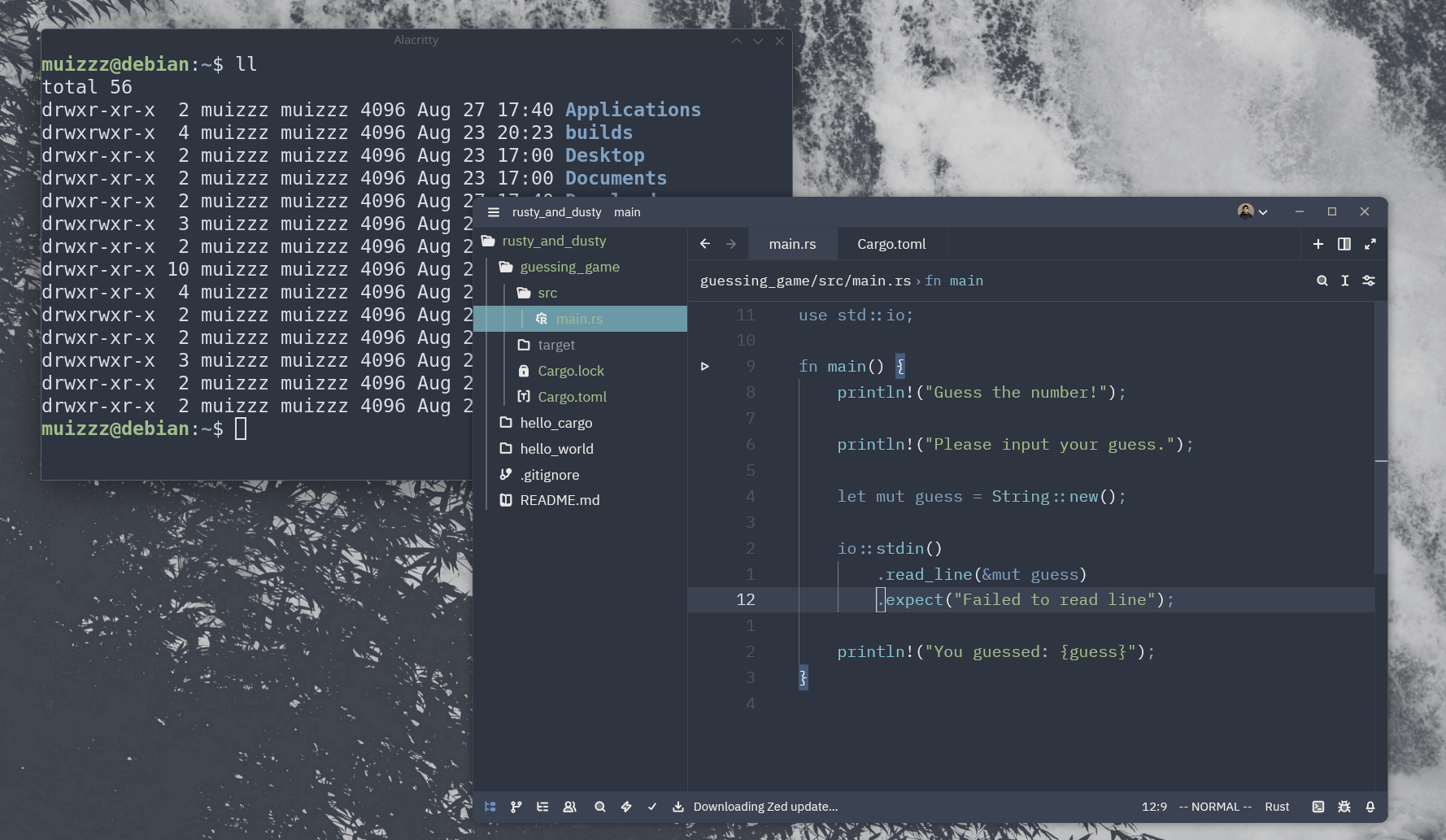The height and width of the screenshot is (840, 1446).
Task: Open the Git panel from status bar
Action: pyautogui.click(x=516, y=807)
